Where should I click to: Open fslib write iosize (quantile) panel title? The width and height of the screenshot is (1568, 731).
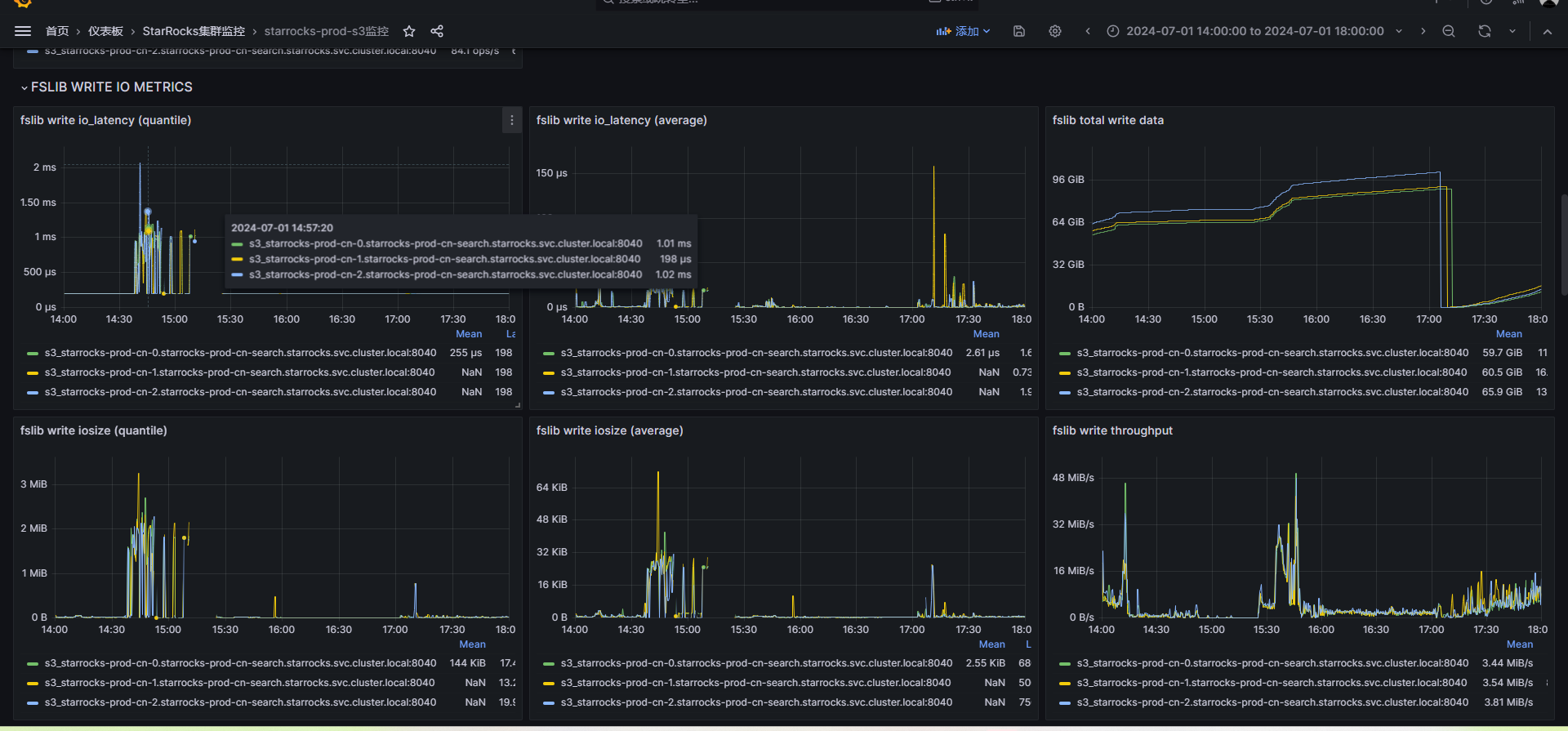coord(94,430)
